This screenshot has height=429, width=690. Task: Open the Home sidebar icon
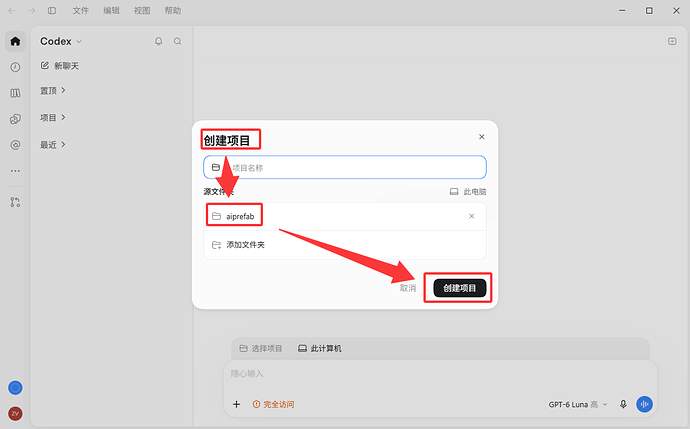click(x=15, y=41)
